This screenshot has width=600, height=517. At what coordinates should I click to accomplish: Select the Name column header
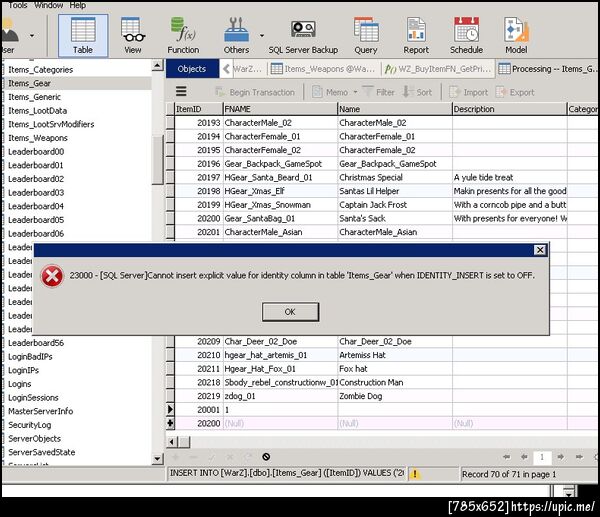coord(395,109)
